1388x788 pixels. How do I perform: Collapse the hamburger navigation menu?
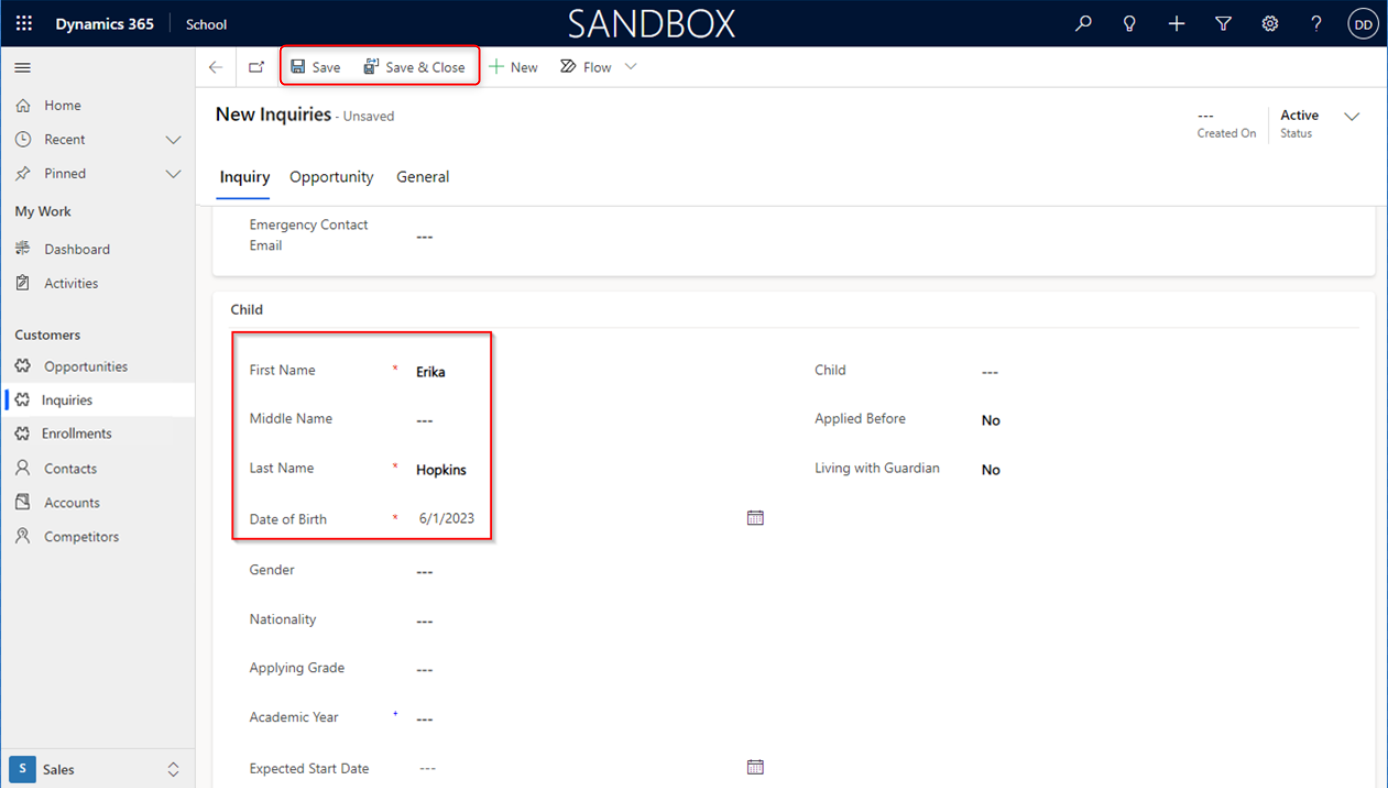(x=23, y=68)
